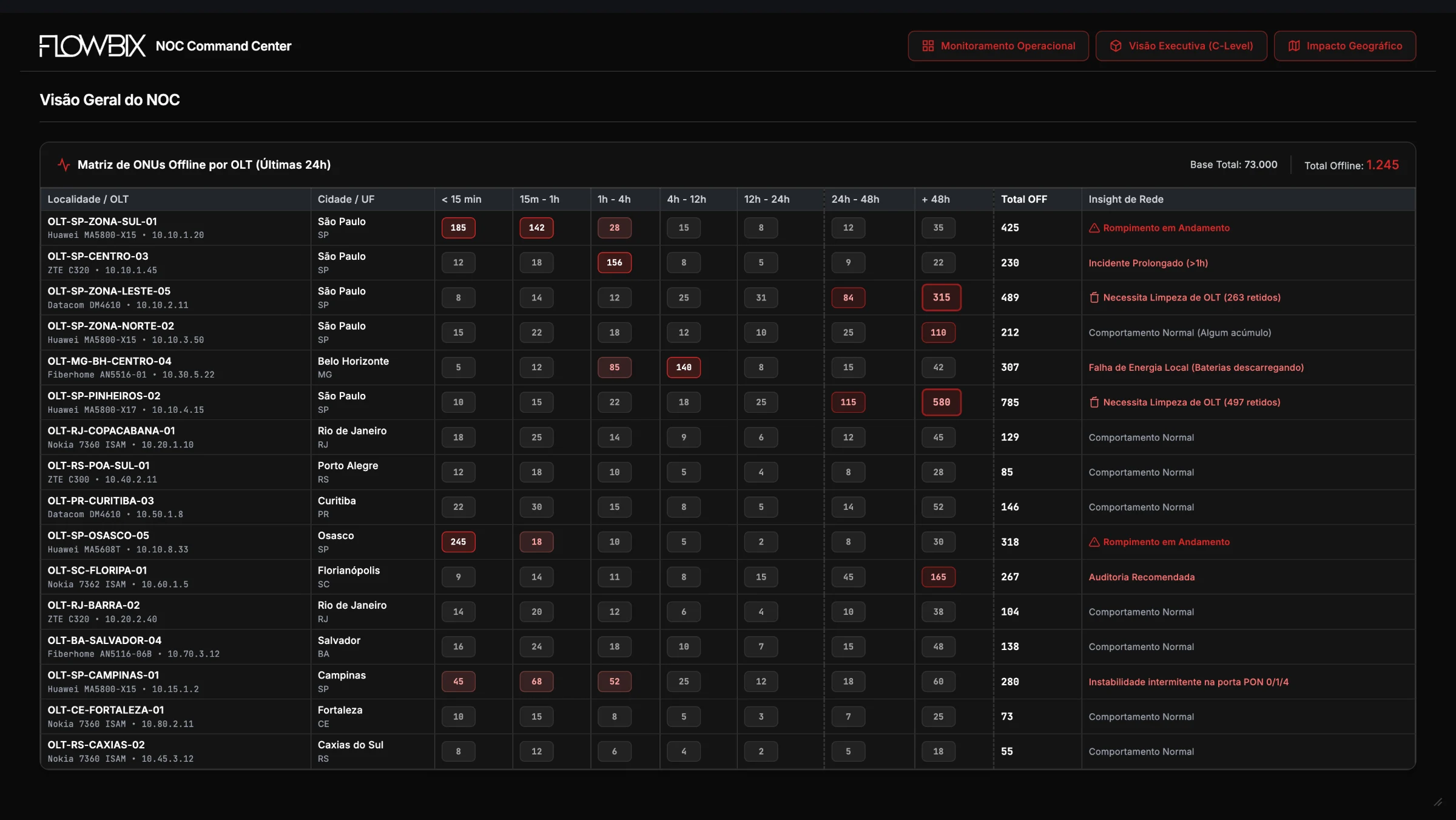Click the 'Belo Horizonte' city cell

coord(353,361)
